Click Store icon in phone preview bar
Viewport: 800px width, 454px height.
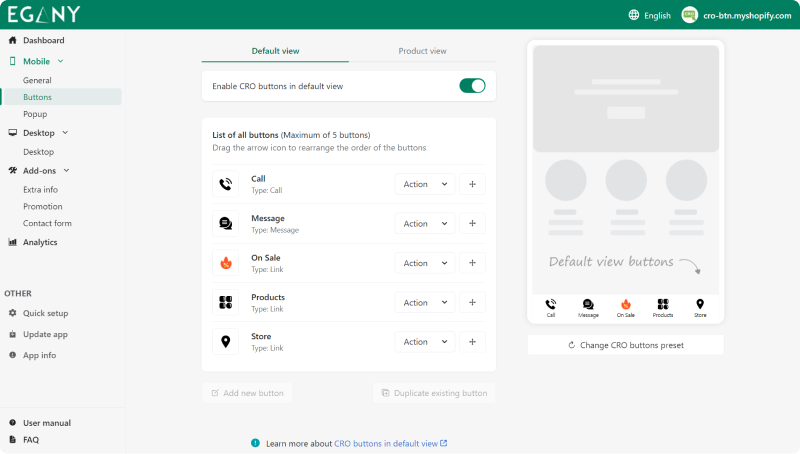[700, 307]
